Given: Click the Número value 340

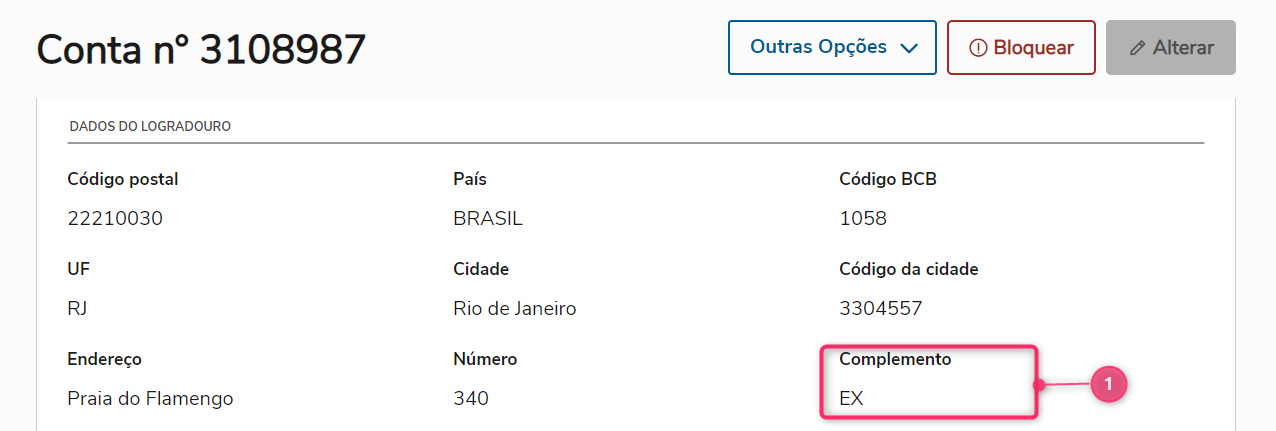Looking at the screenshot, I should tap(471, 399).
